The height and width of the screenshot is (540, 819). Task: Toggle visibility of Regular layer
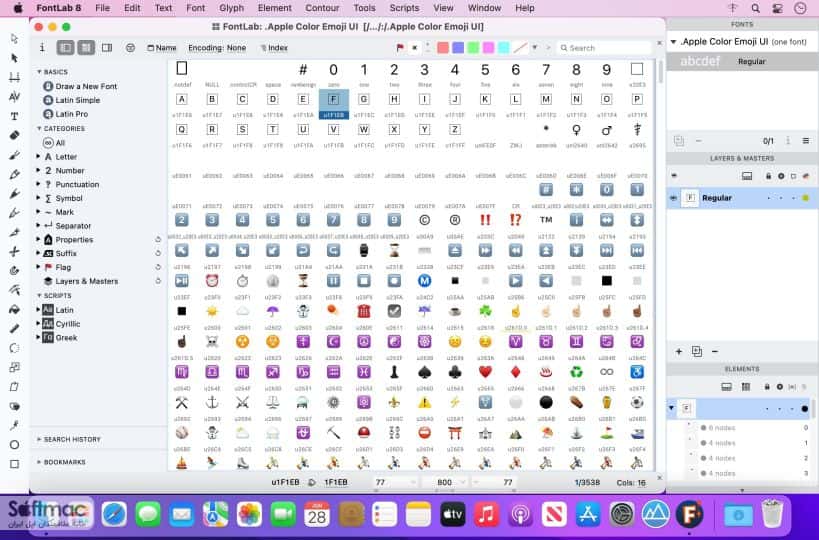tap(673, 198)
